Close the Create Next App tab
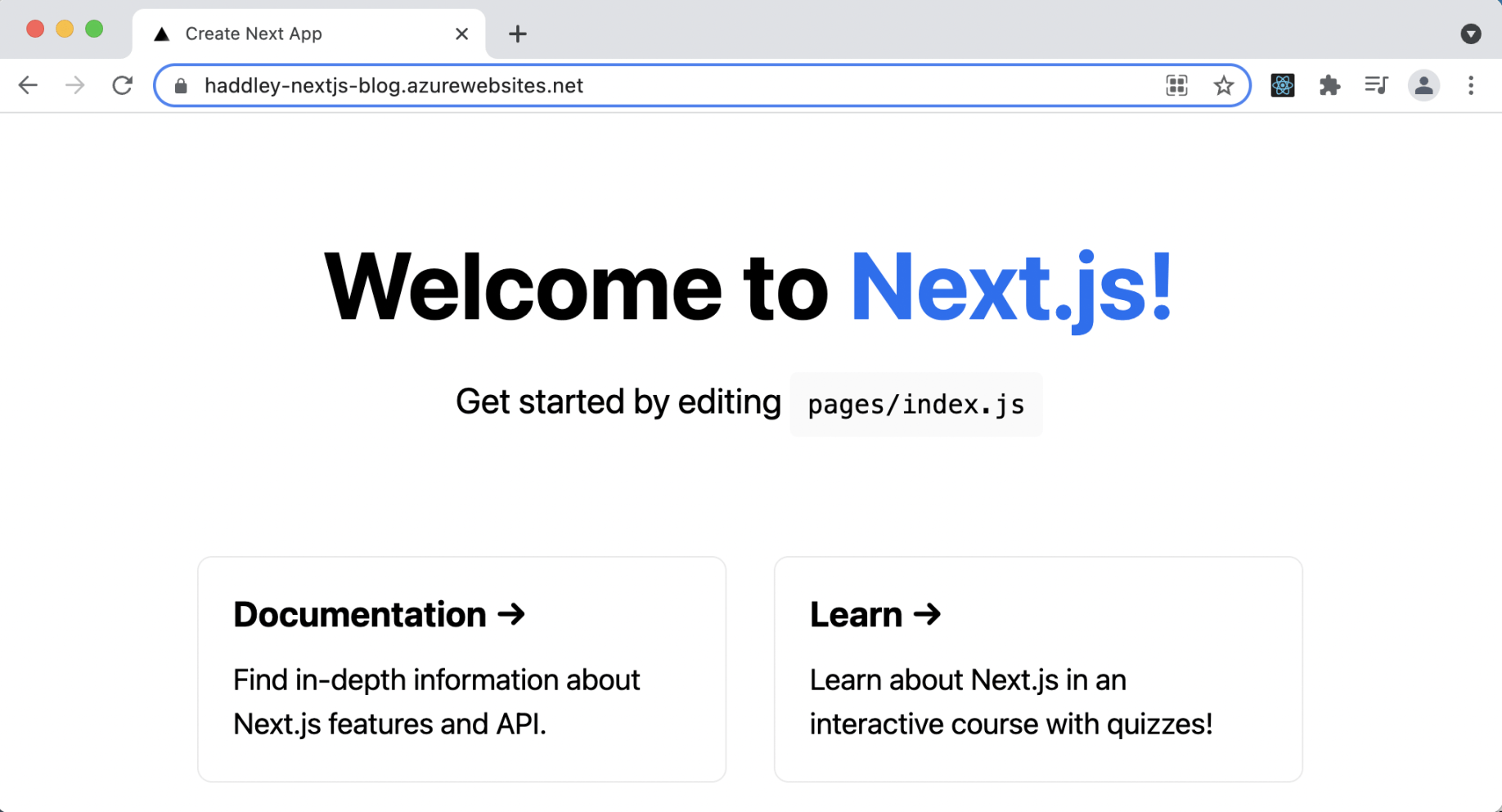 [461, 34]
